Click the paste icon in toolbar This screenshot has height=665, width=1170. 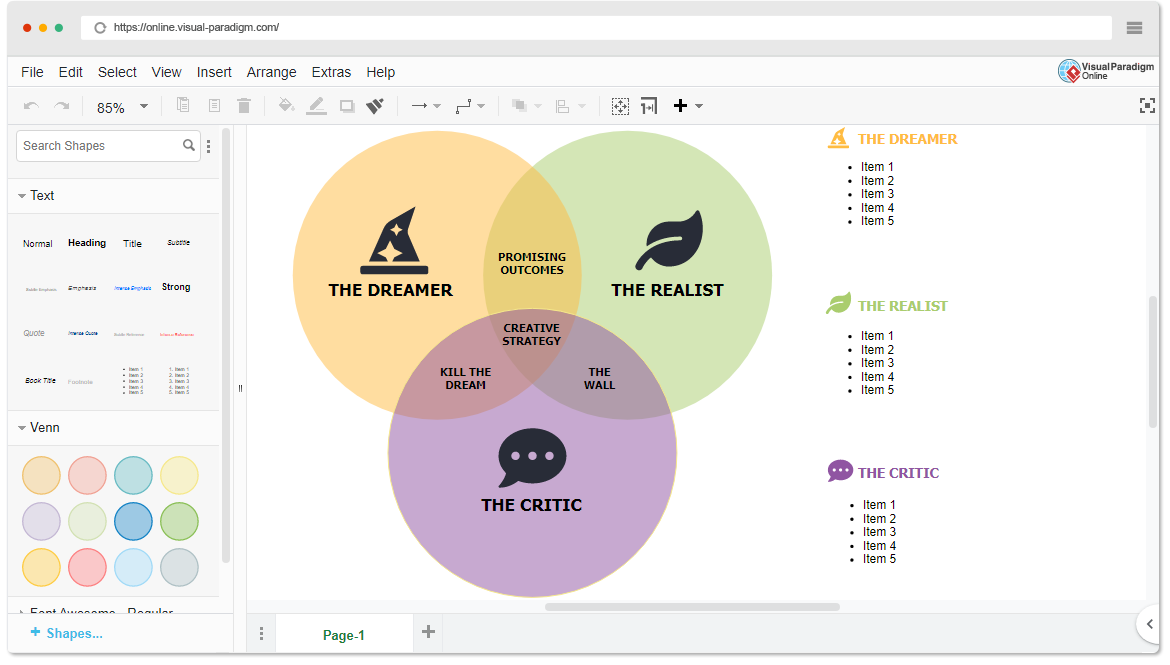tap(214, 105)
